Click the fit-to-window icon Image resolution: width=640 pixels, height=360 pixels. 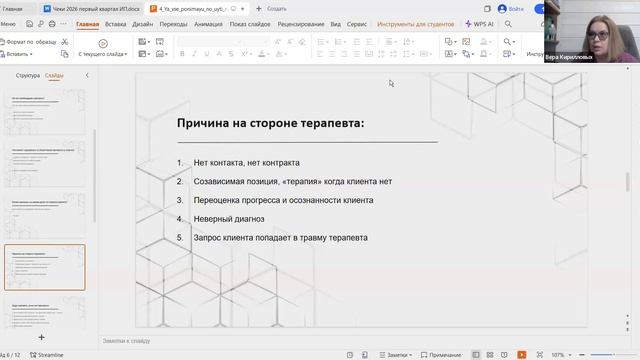click(540, 355)
